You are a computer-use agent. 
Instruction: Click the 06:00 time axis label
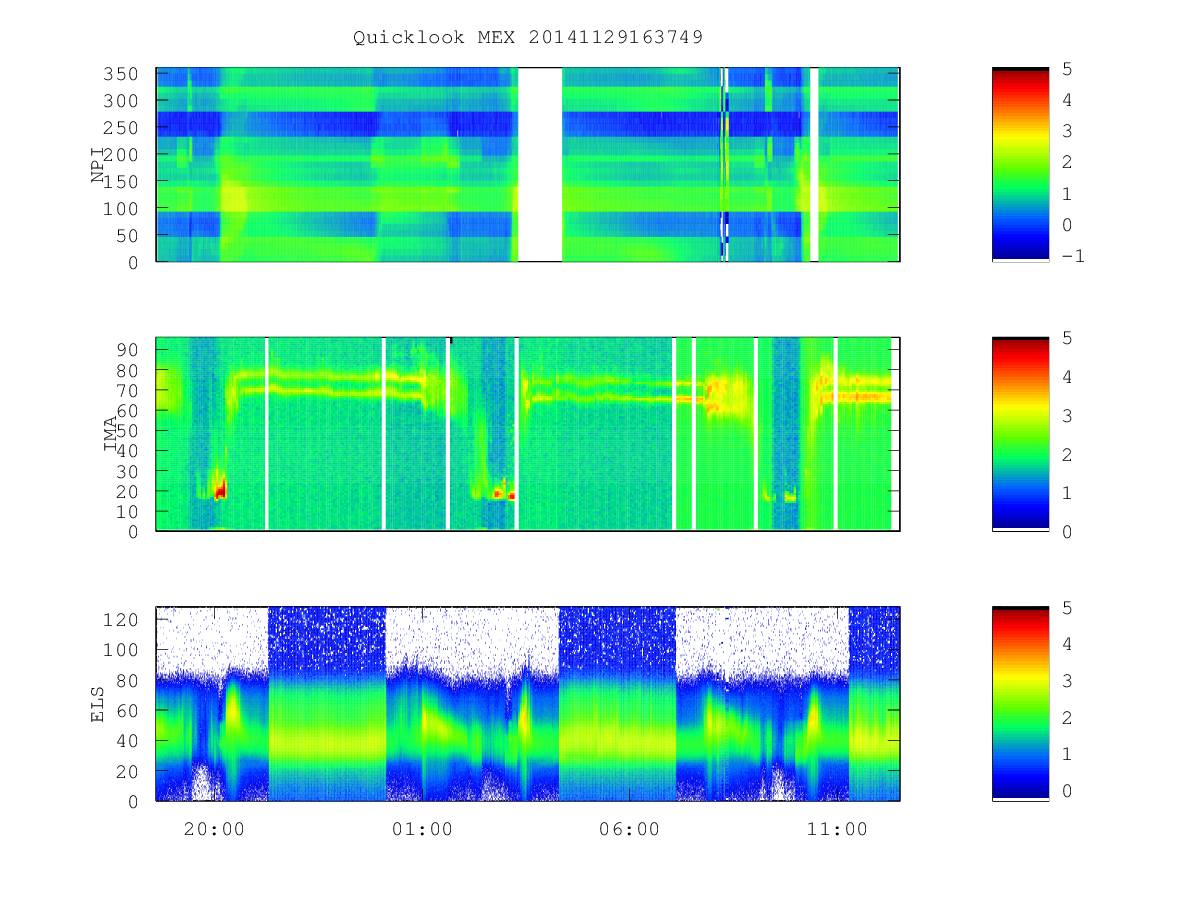point(629,829)
